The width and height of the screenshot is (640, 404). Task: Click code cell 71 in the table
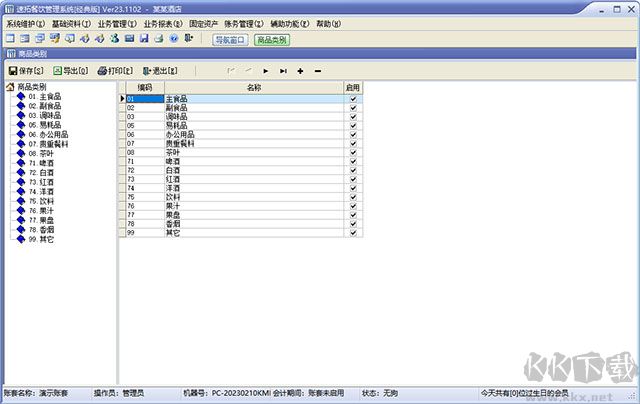(145, 161)
